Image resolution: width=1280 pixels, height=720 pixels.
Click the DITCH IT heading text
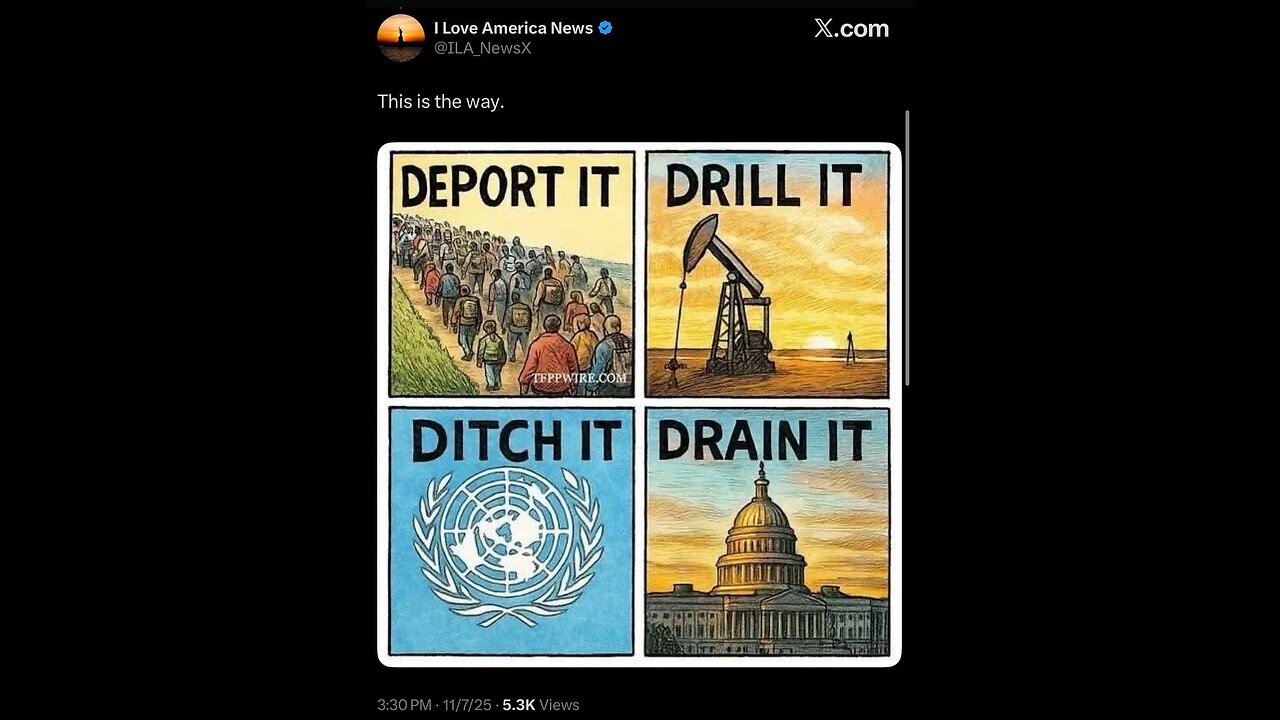click(x=516, y=441)
